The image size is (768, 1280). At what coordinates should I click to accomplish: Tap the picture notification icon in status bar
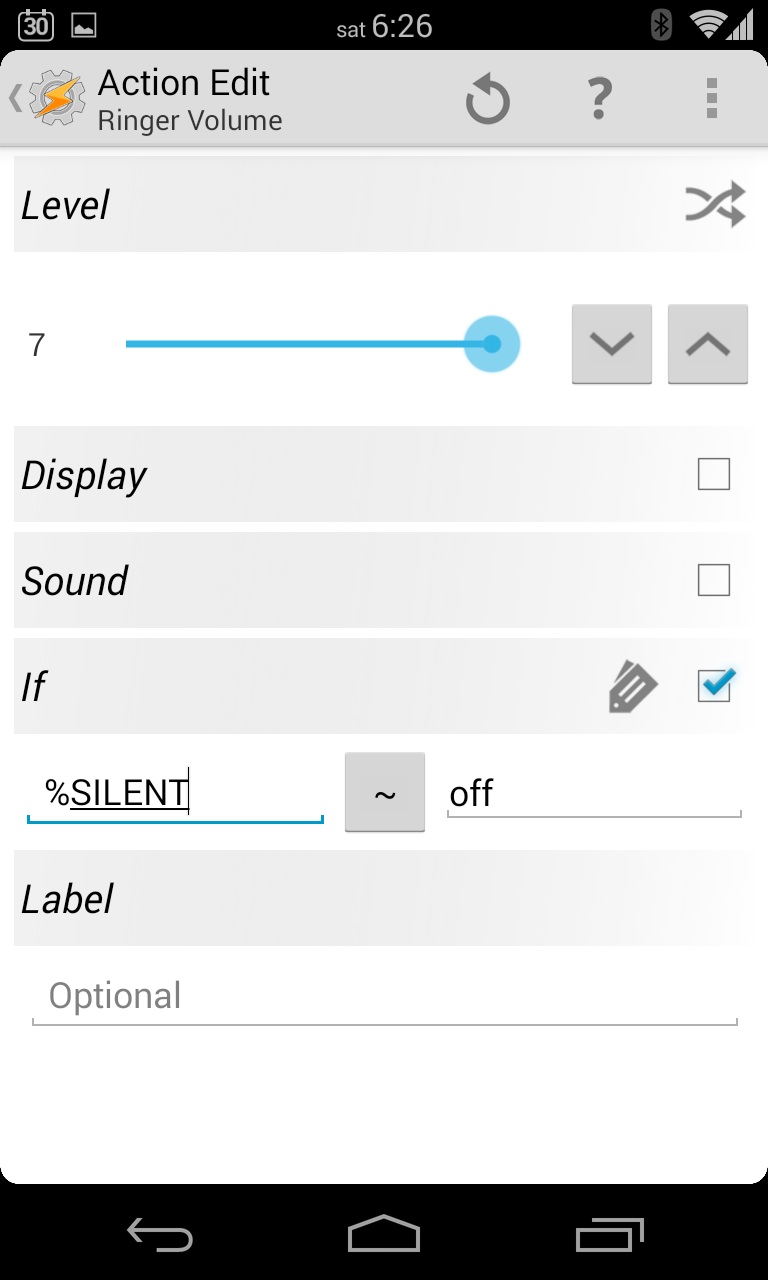(x=84, y=26)
